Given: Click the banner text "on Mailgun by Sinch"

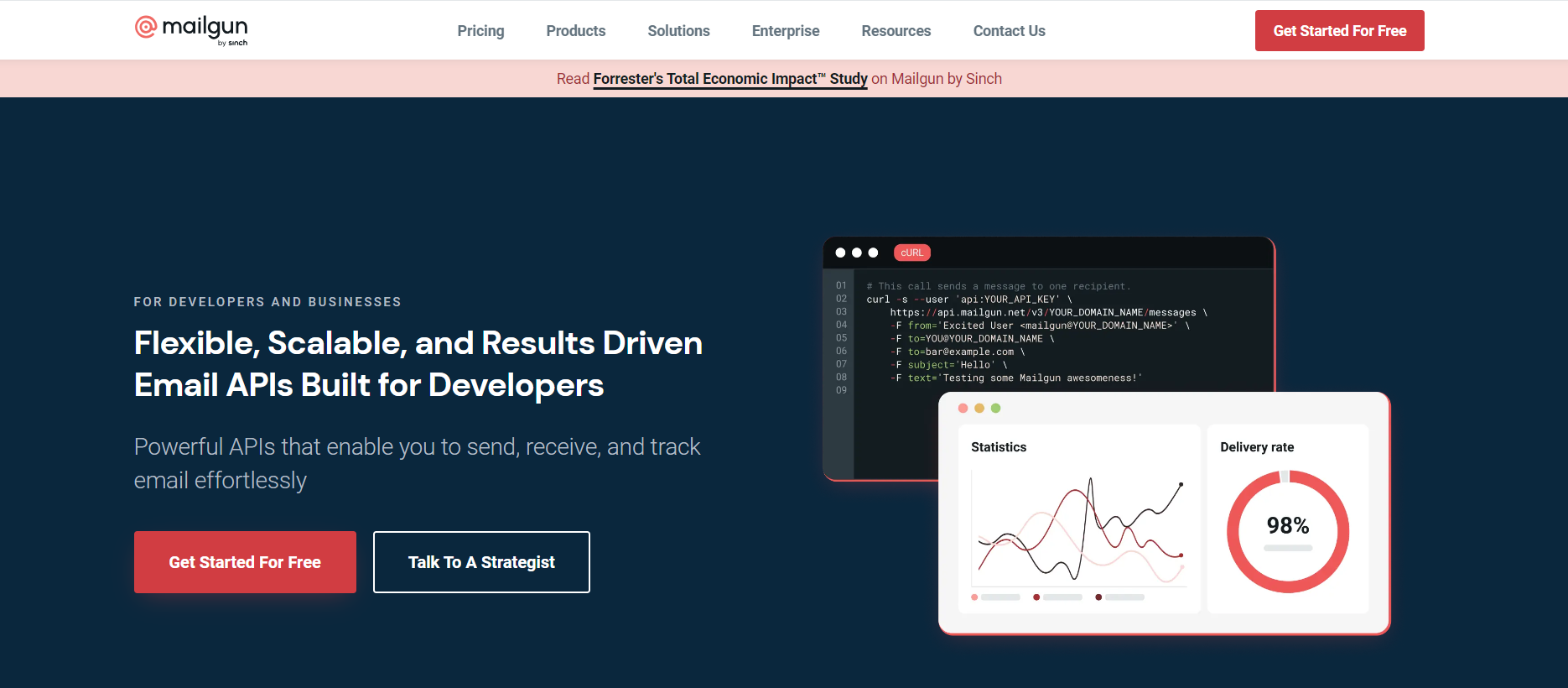Looking at the screenshot, I should click(x=937, y=79).
